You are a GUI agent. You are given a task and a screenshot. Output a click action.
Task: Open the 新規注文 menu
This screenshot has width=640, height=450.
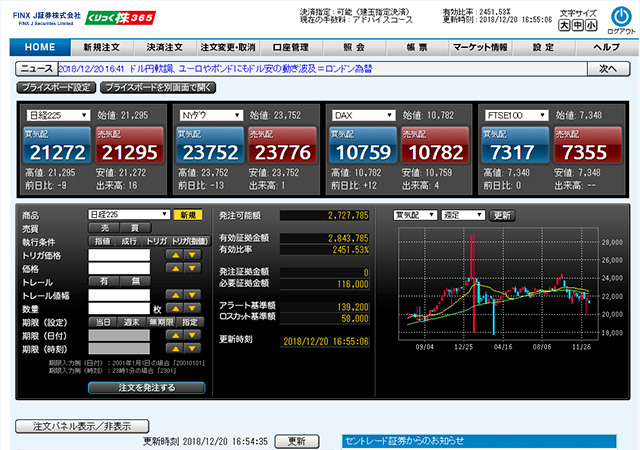[x=102, y=47]
